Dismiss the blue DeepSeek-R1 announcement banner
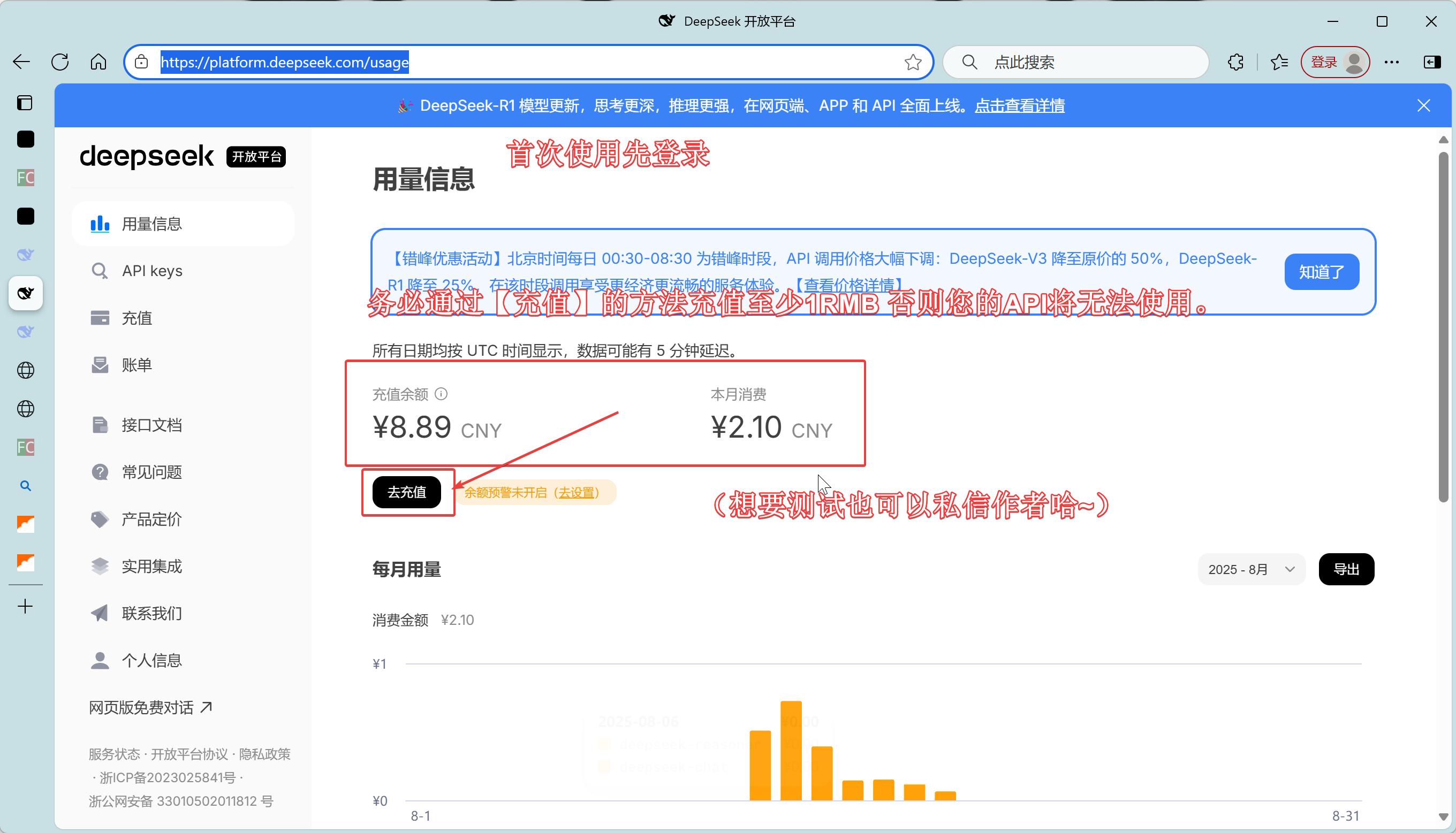Viewport: 1456px width, 833px height. [1423, 106]
